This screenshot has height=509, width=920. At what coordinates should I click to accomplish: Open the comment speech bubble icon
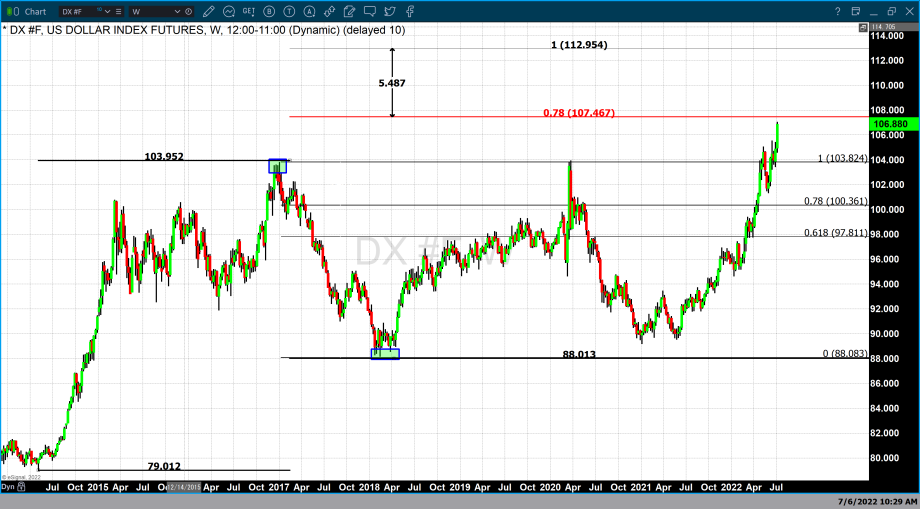pyautogui.click(x=370, y=11)
